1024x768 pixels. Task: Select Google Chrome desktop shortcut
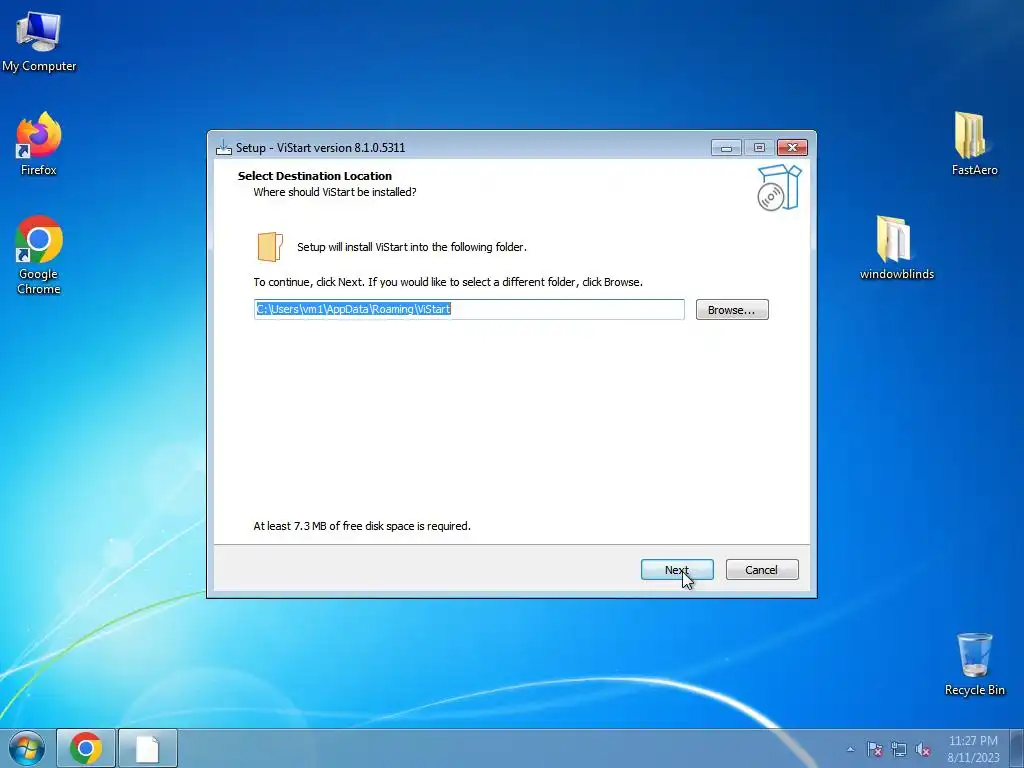[x=39, y=255]
